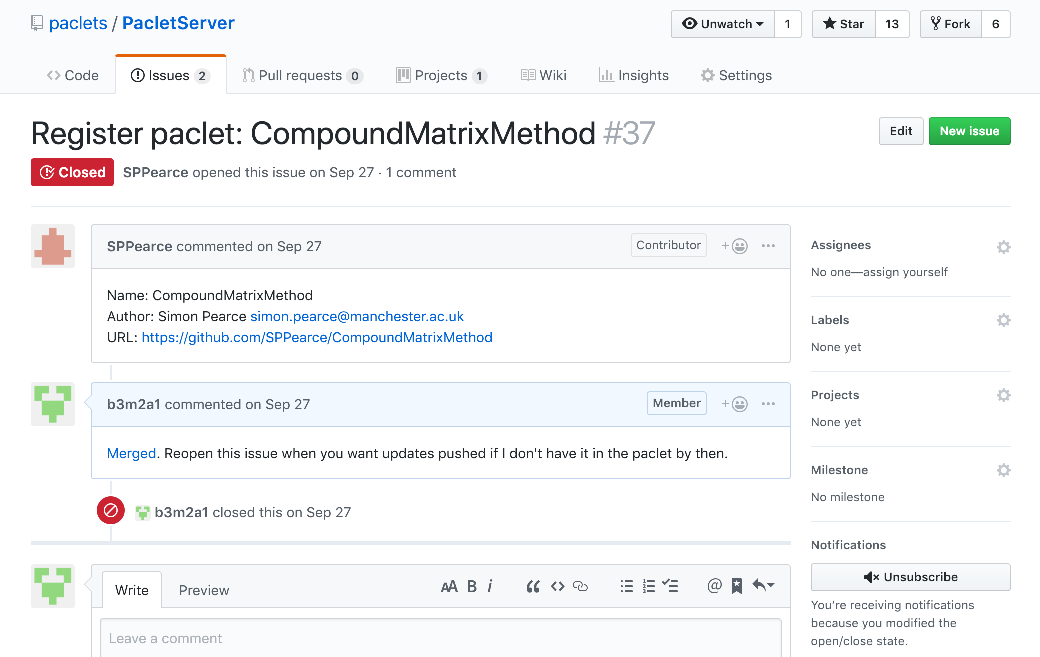Switch to the Preview tab
Screen dimensions: 1040x657
click(x=204, y=590)
